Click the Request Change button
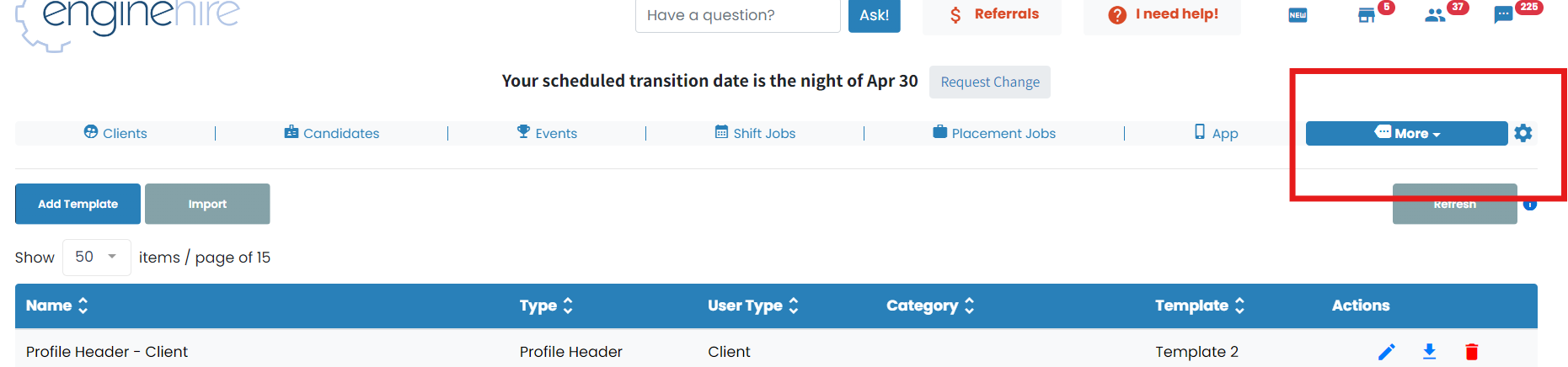 coord(990,82)
